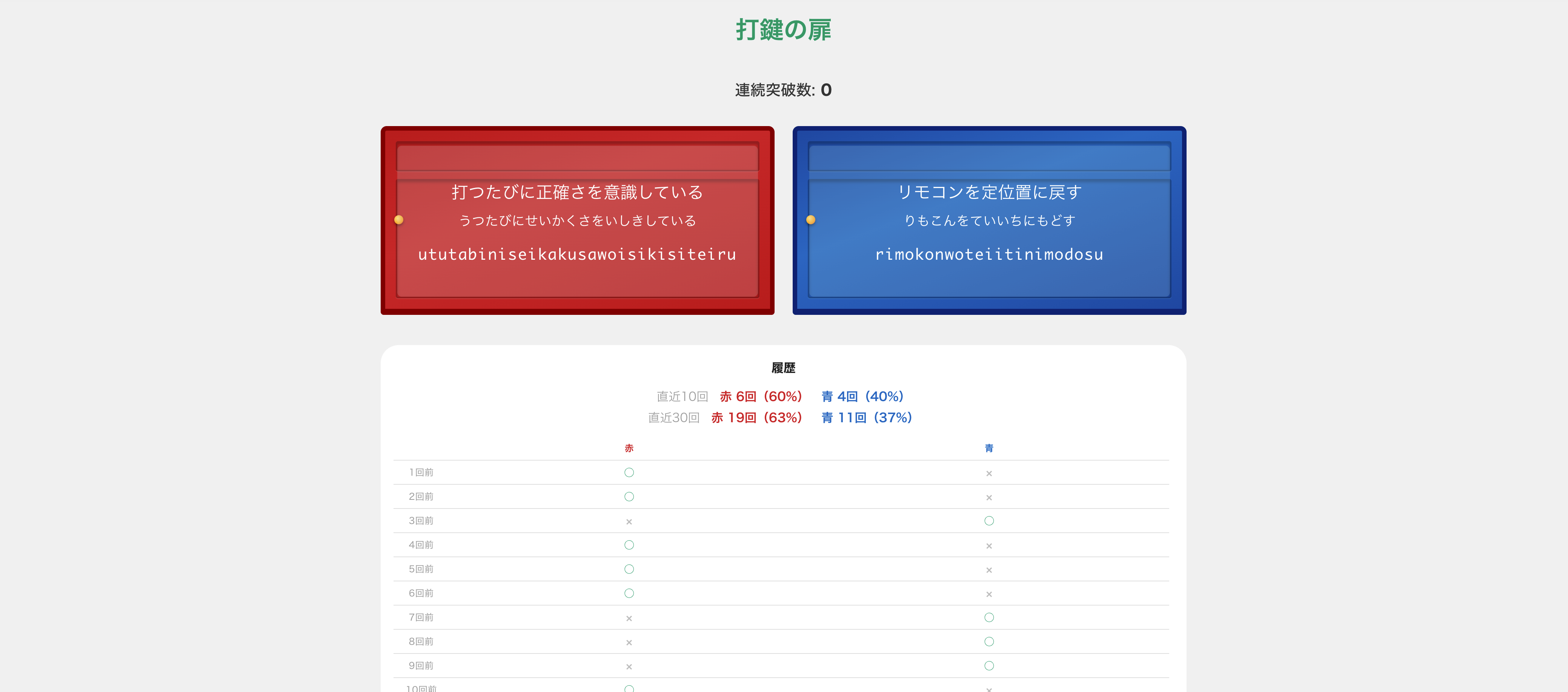Click the 打鍵の扉 page title
The height and width of the screenshot is (692, 1568).
pyautogui.click(x=783, y=29)
